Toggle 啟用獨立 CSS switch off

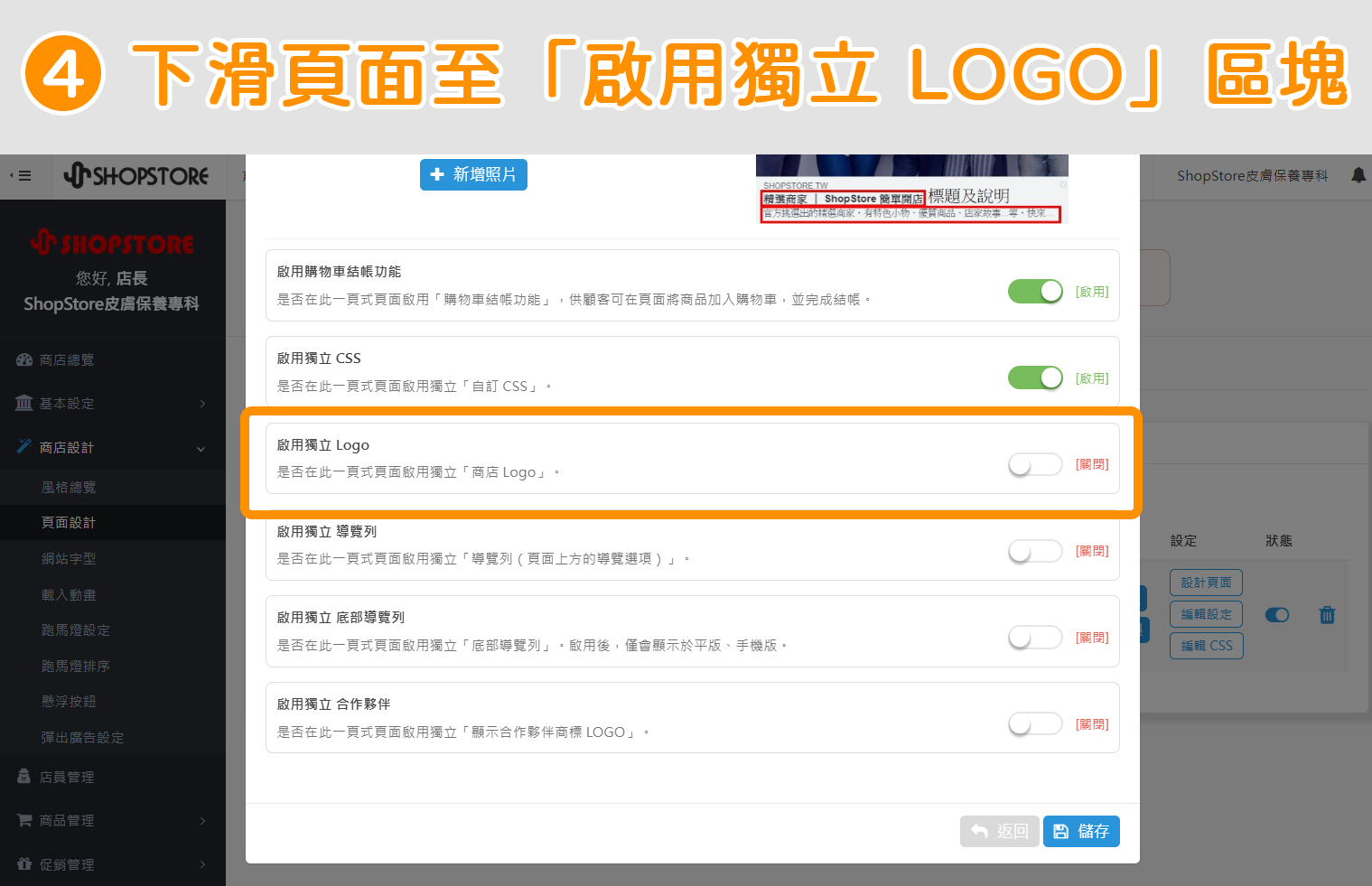(x=1035, y=378)
